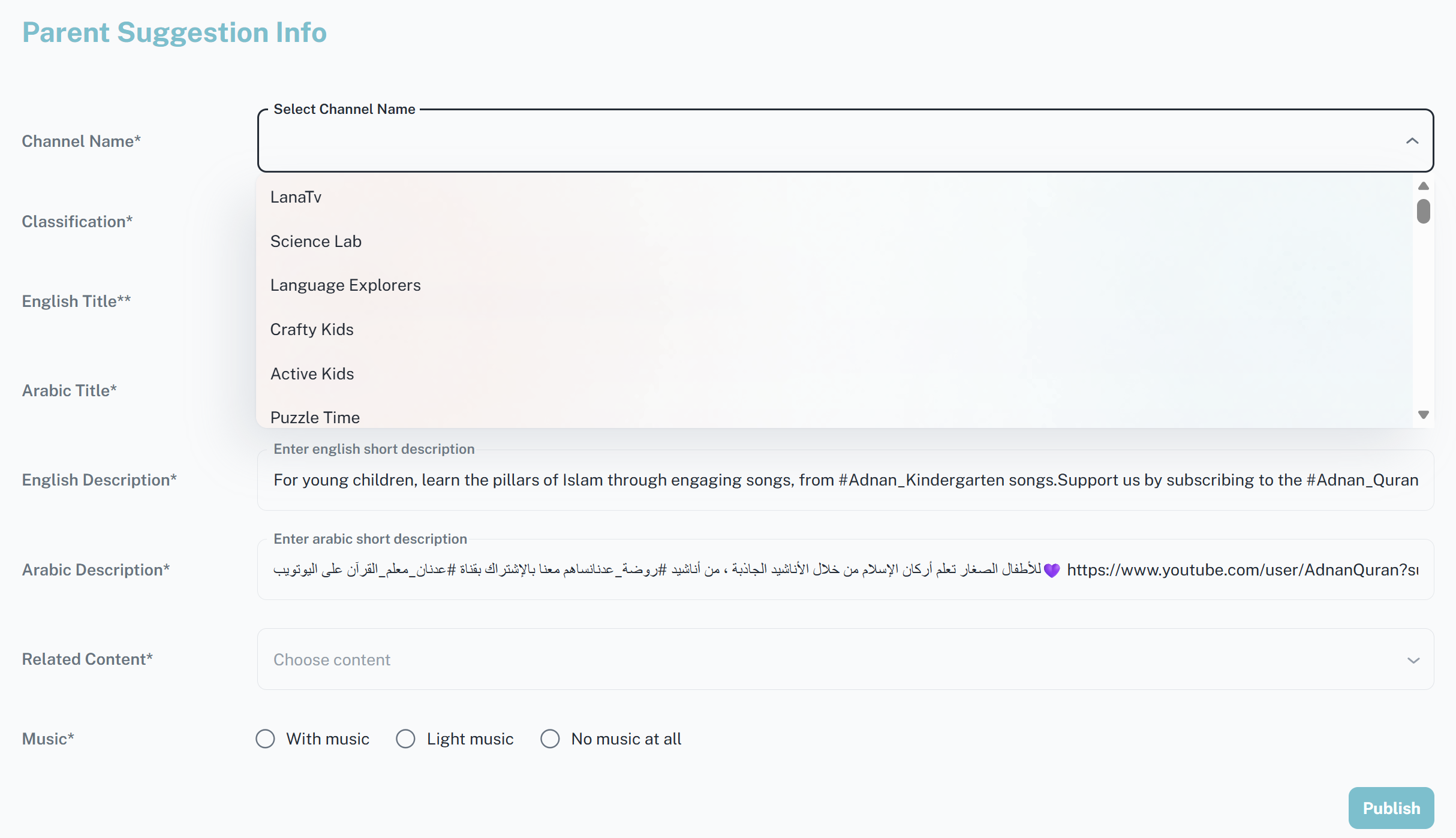Select the Puzzle Time channel
Viewport: 1456px width, 838px height.
click(315, 417)
